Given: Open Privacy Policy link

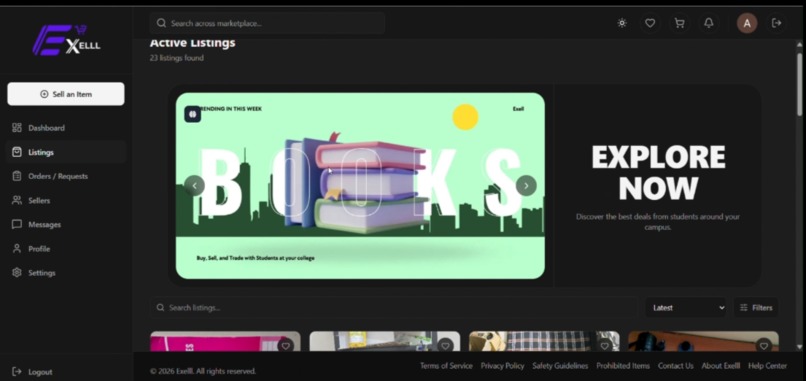Looking at the screenshot, I should point(502,366).
